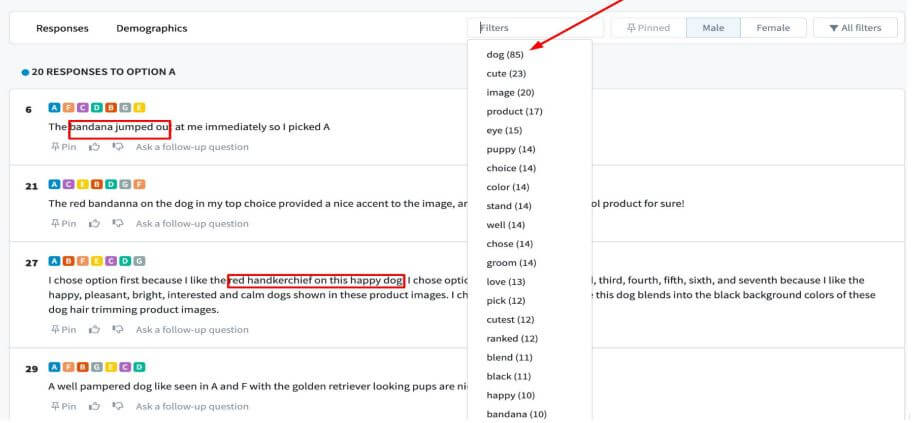Screen dimensions: 912x423
Task: Ask a follow-up question on response 6
Action: [x=192, y=147]
